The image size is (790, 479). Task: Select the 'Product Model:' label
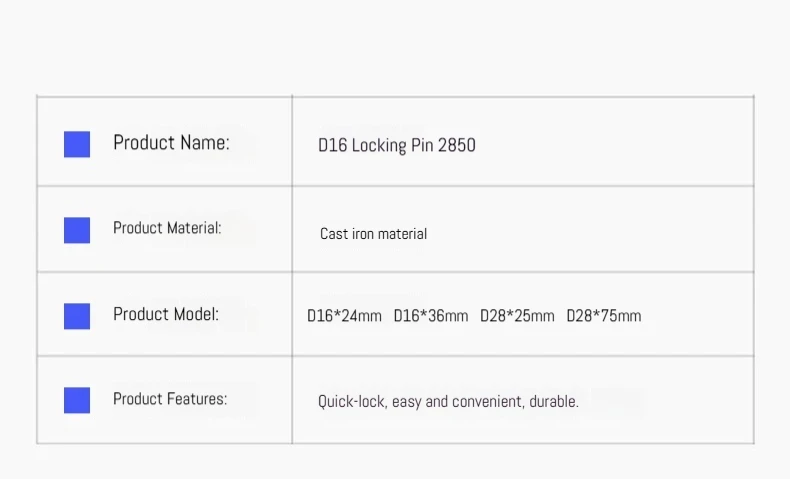coord(166,314)
